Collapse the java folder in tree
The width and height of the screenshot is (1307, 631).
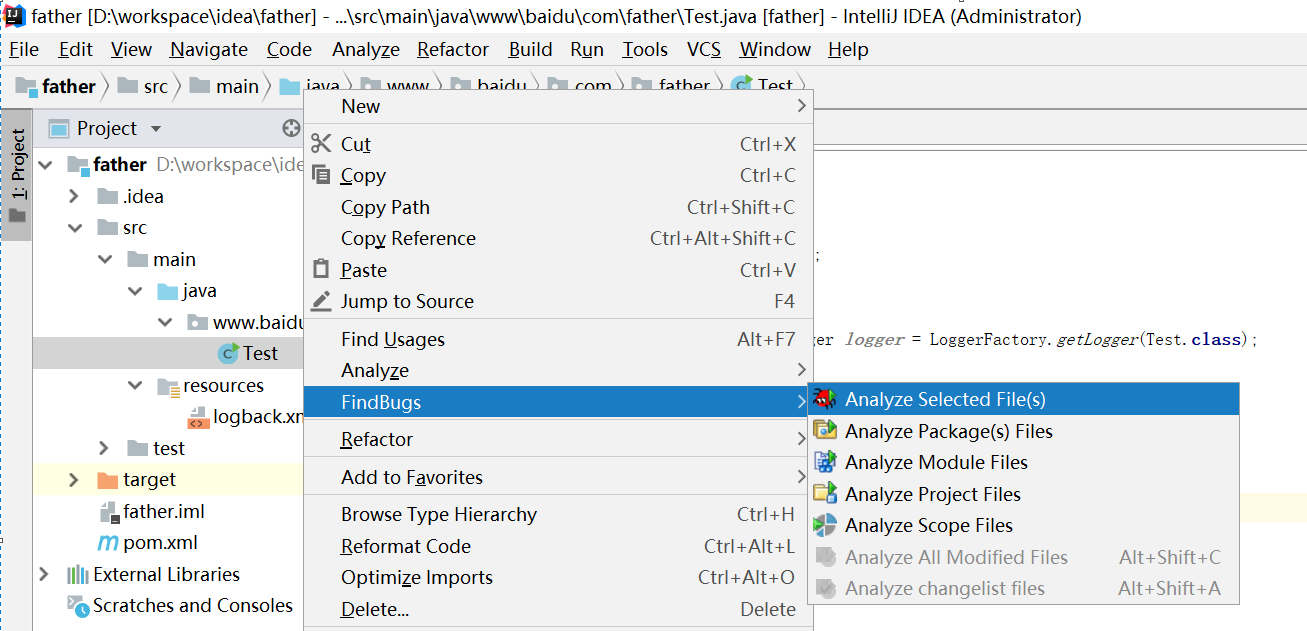pyautogui.click(x=136, y=291)
